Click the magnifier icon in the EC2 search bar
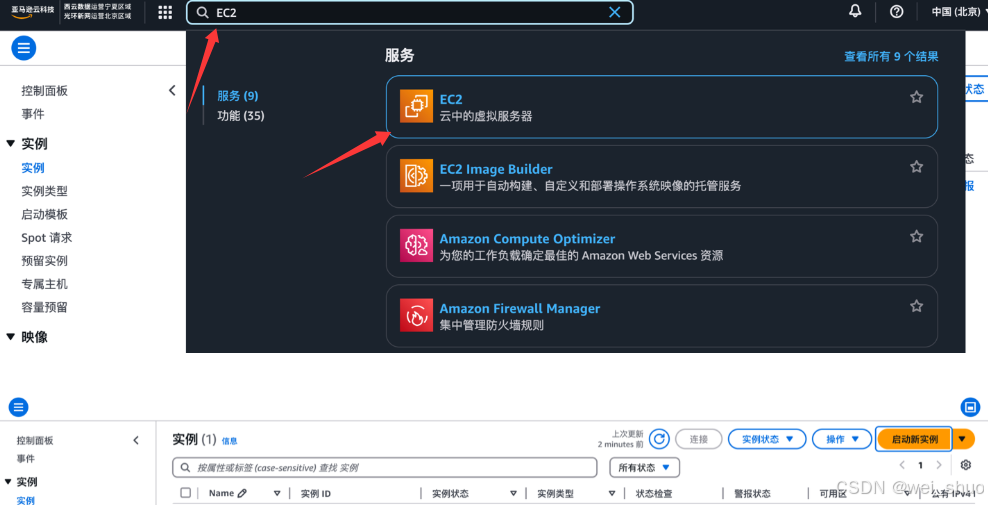The height and width of the screenshot is (505, 988). point(202,13)
